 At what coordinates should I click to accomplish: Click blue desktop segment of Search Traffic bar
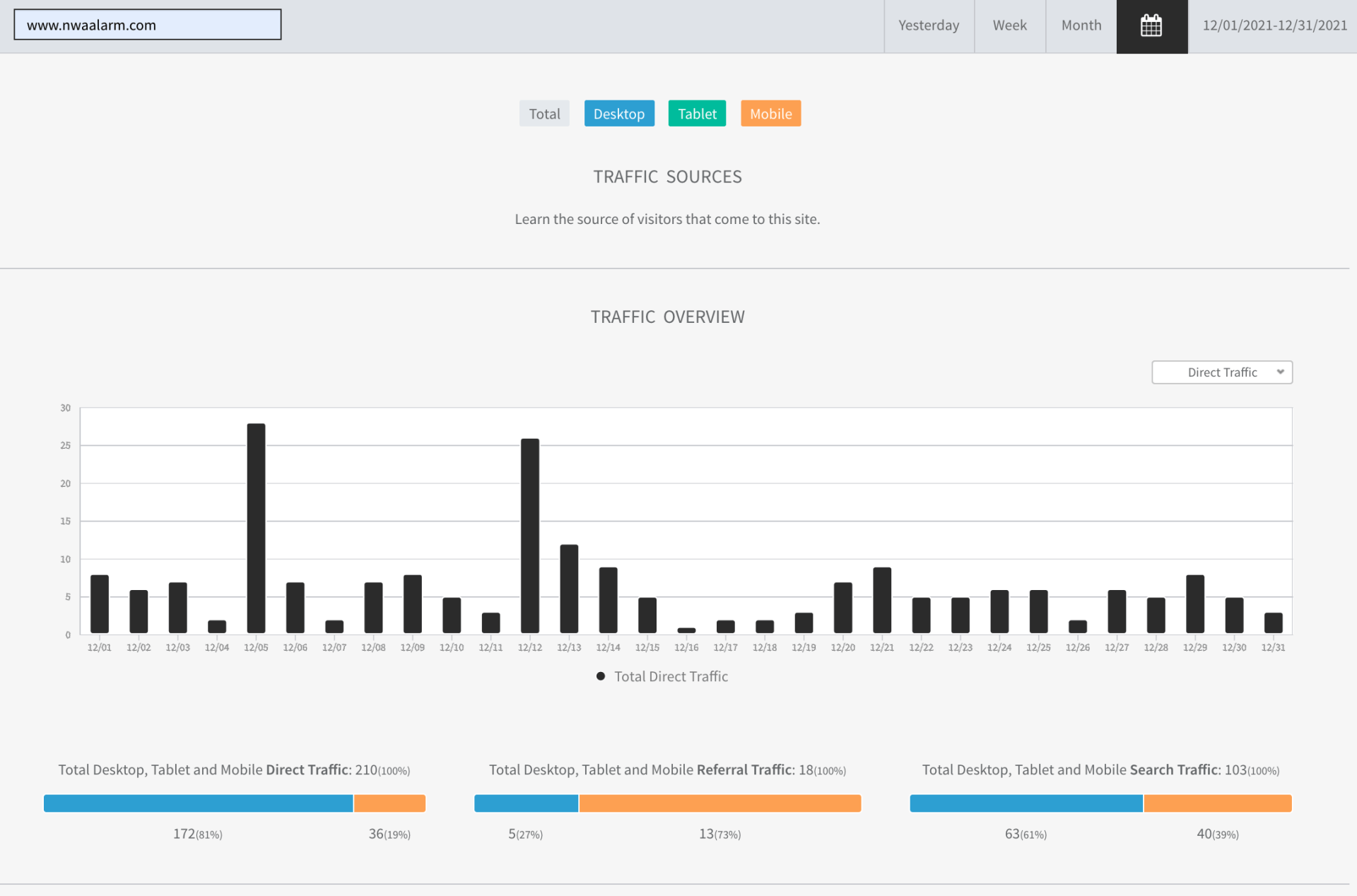pyautogui.click(x=1026, y=803)
